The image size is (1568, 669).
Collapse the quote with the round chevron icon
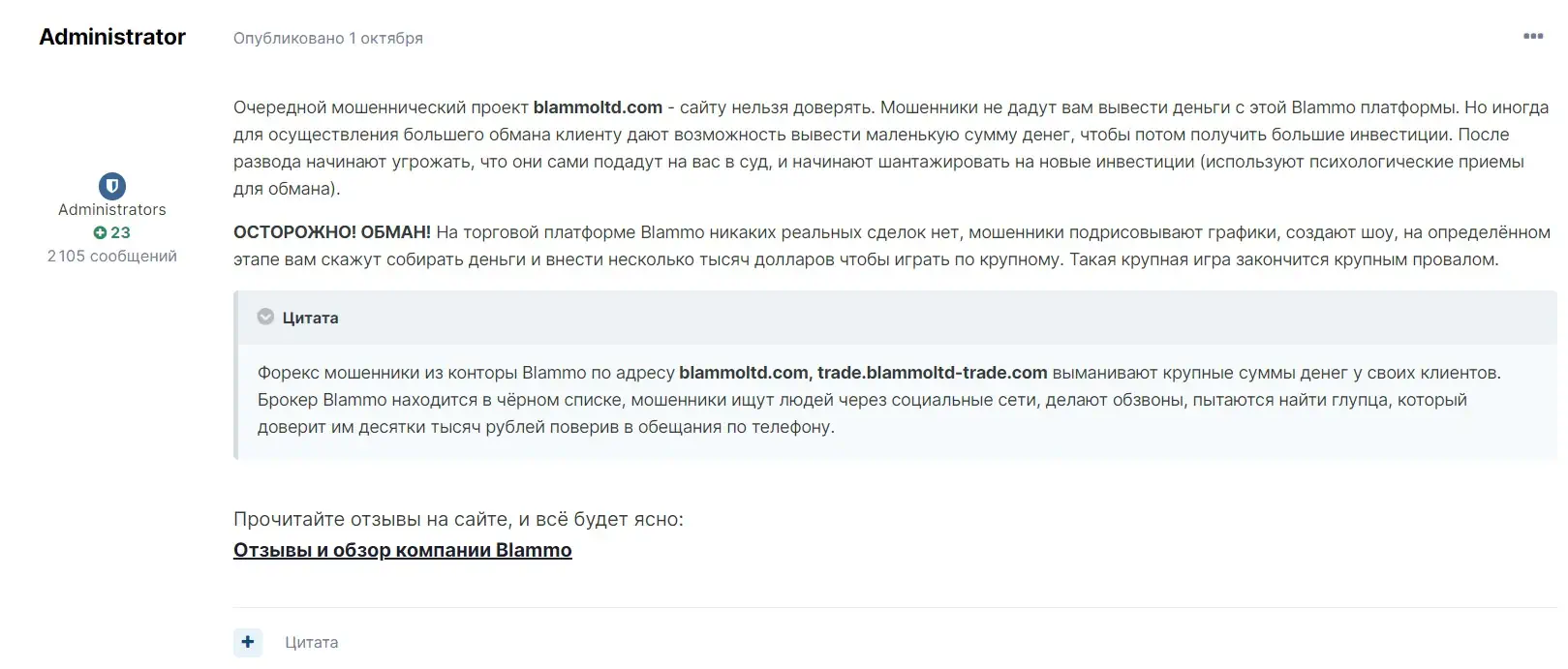pos(265,317)
